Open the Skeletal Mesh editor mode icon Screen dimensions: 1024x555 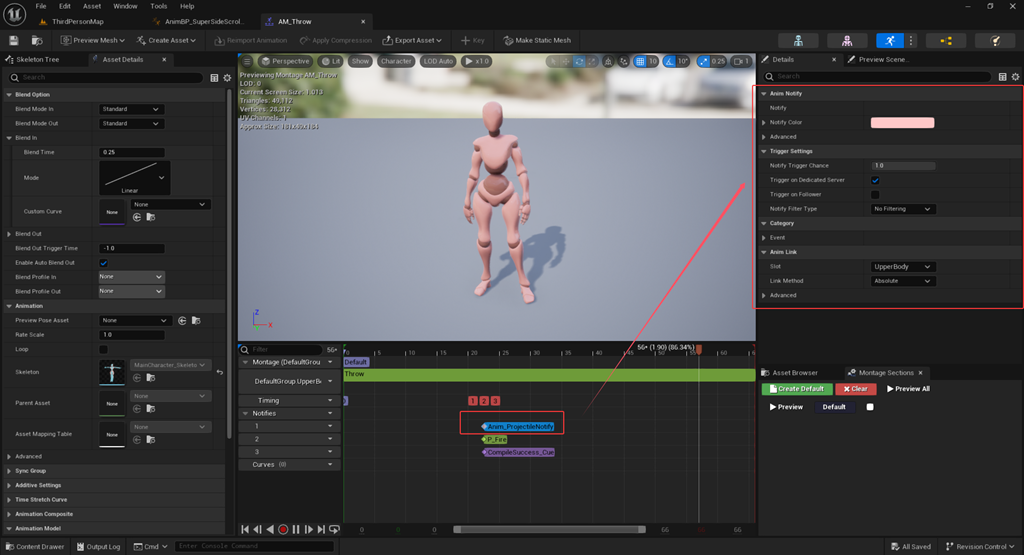[846, 40]
